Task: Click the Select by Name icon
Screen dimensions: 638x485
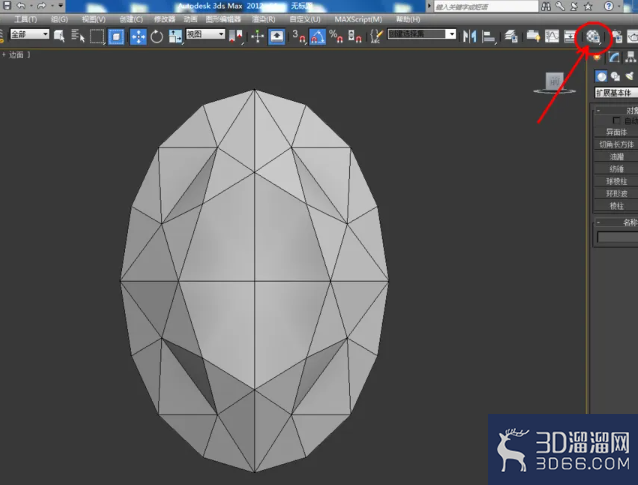Action: [x=77, y=36]
